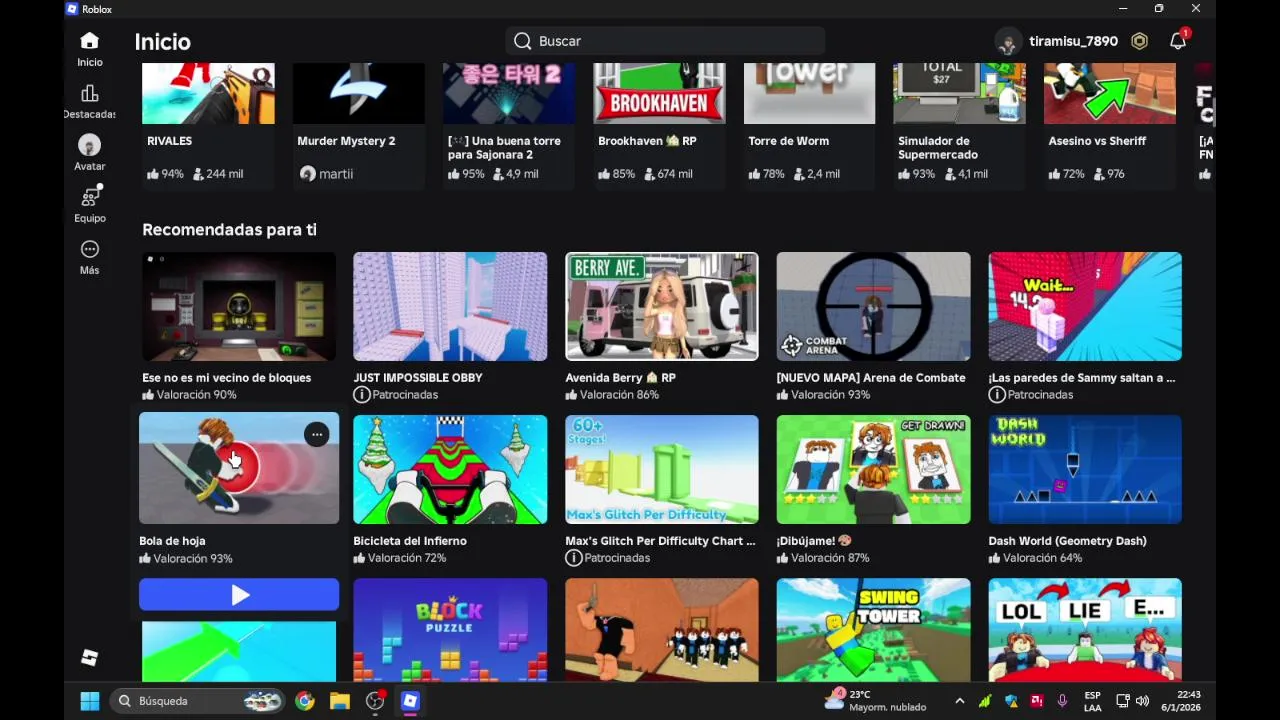Open the Robux currency icon
1280x720 pixels.
pos(1139,41)
